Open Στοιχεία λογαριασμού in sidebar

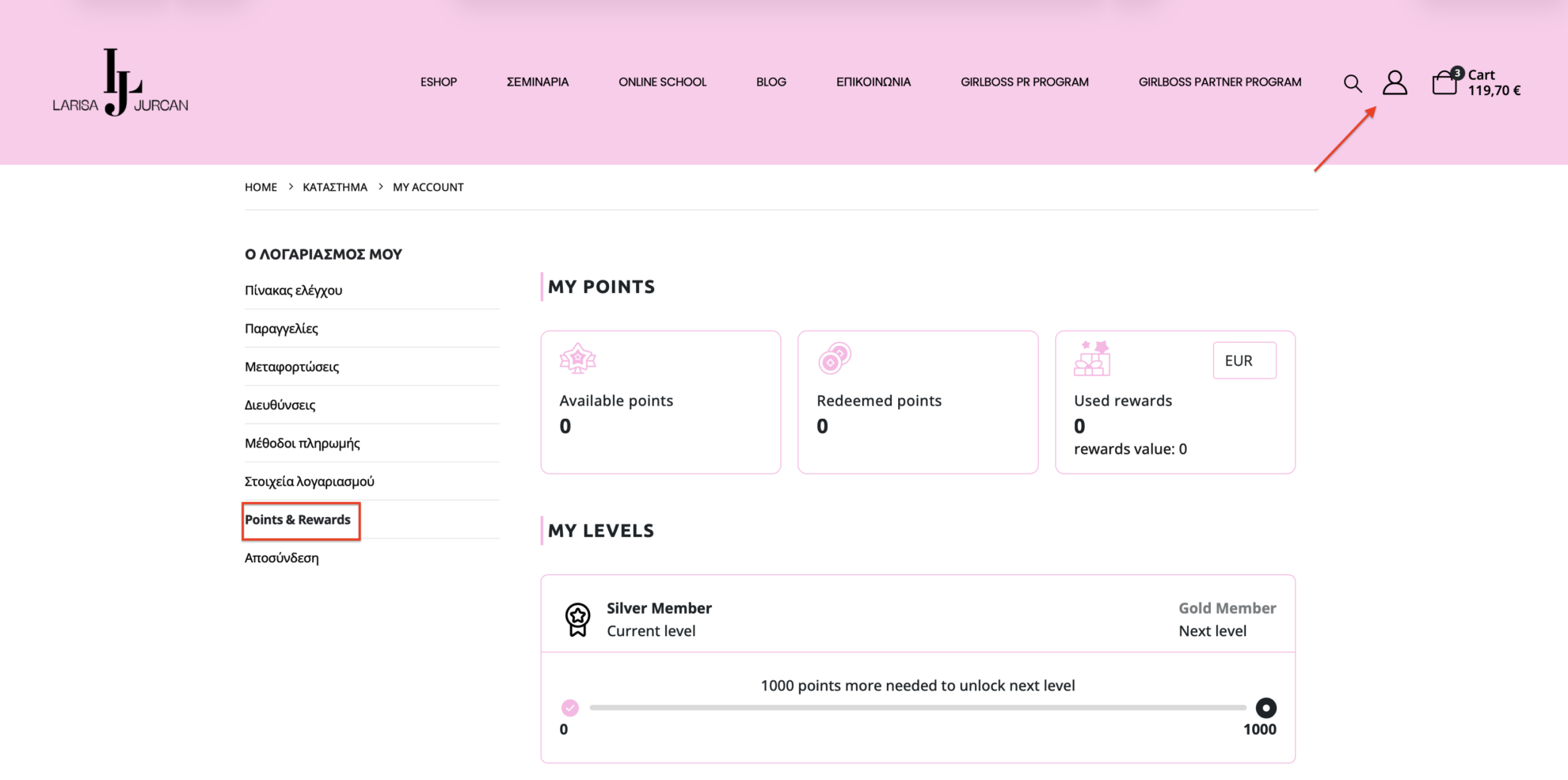click(309, 481)
